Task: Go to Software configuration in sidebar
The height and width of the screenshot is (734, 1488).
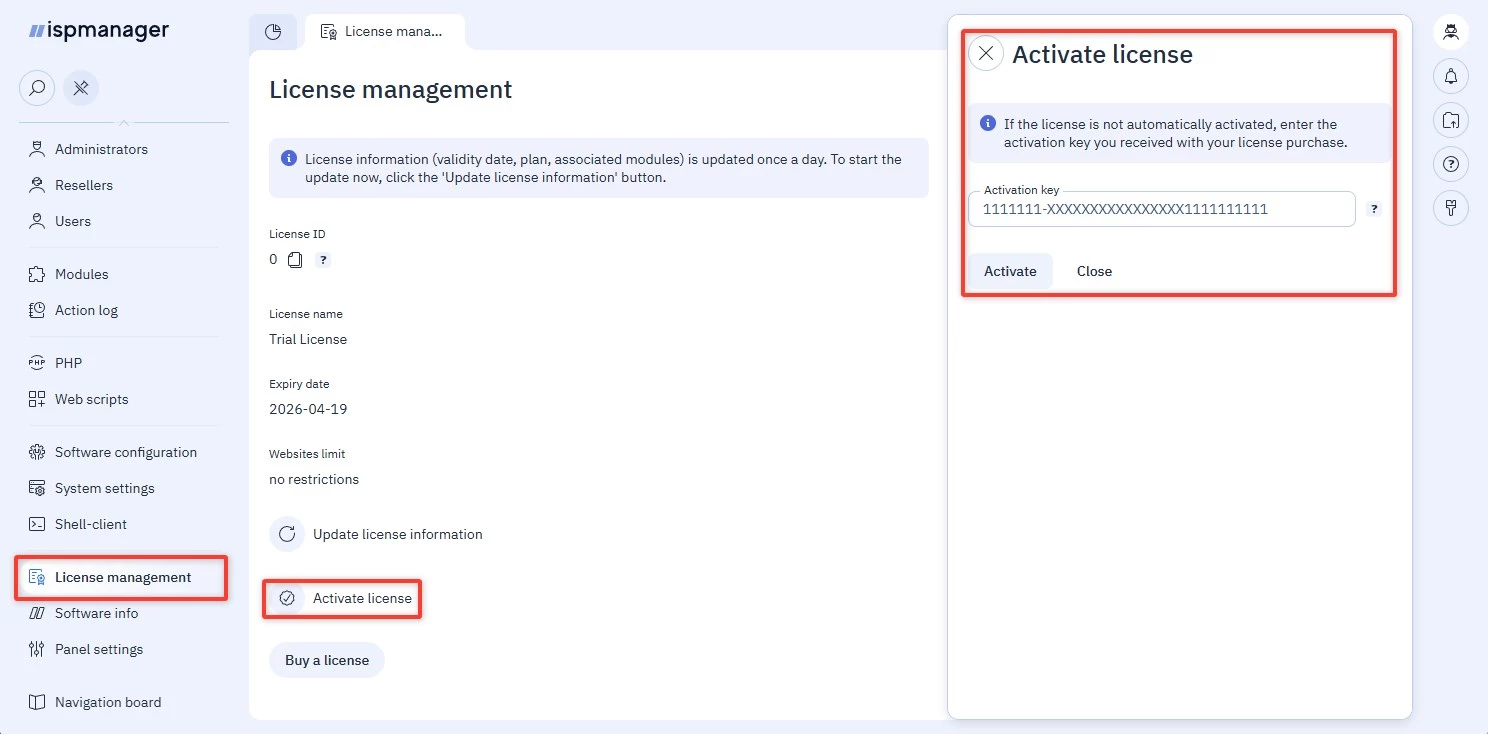Action: tap(126, 452)
